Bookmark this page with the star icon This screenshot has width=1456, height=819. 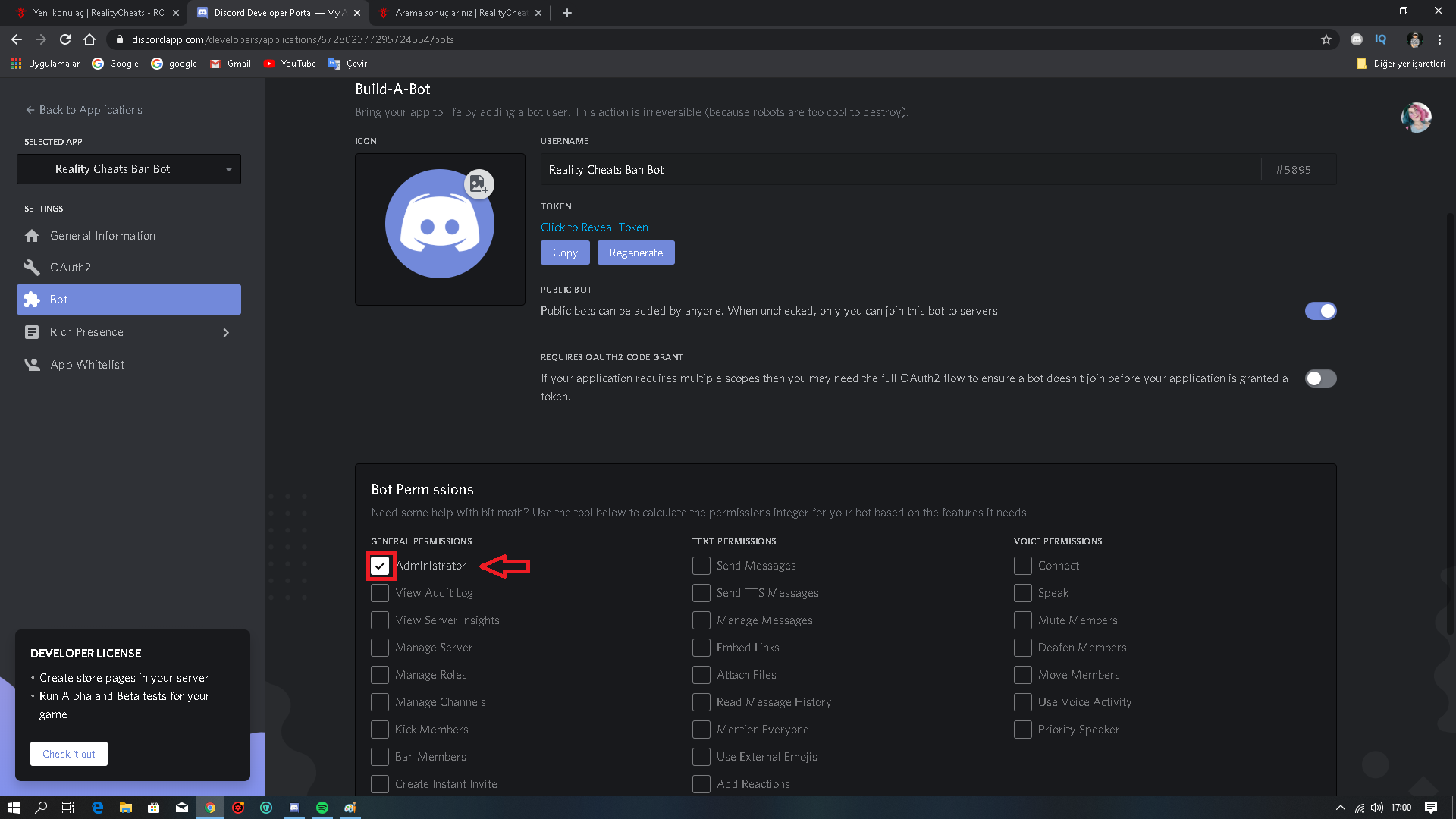pos(1326,39)
